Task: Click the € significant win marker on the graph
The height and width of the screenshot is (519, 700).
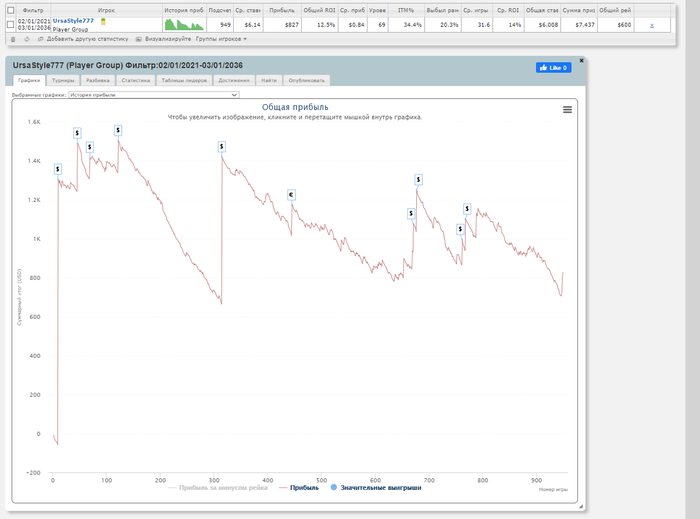Action: click(291, 195)
